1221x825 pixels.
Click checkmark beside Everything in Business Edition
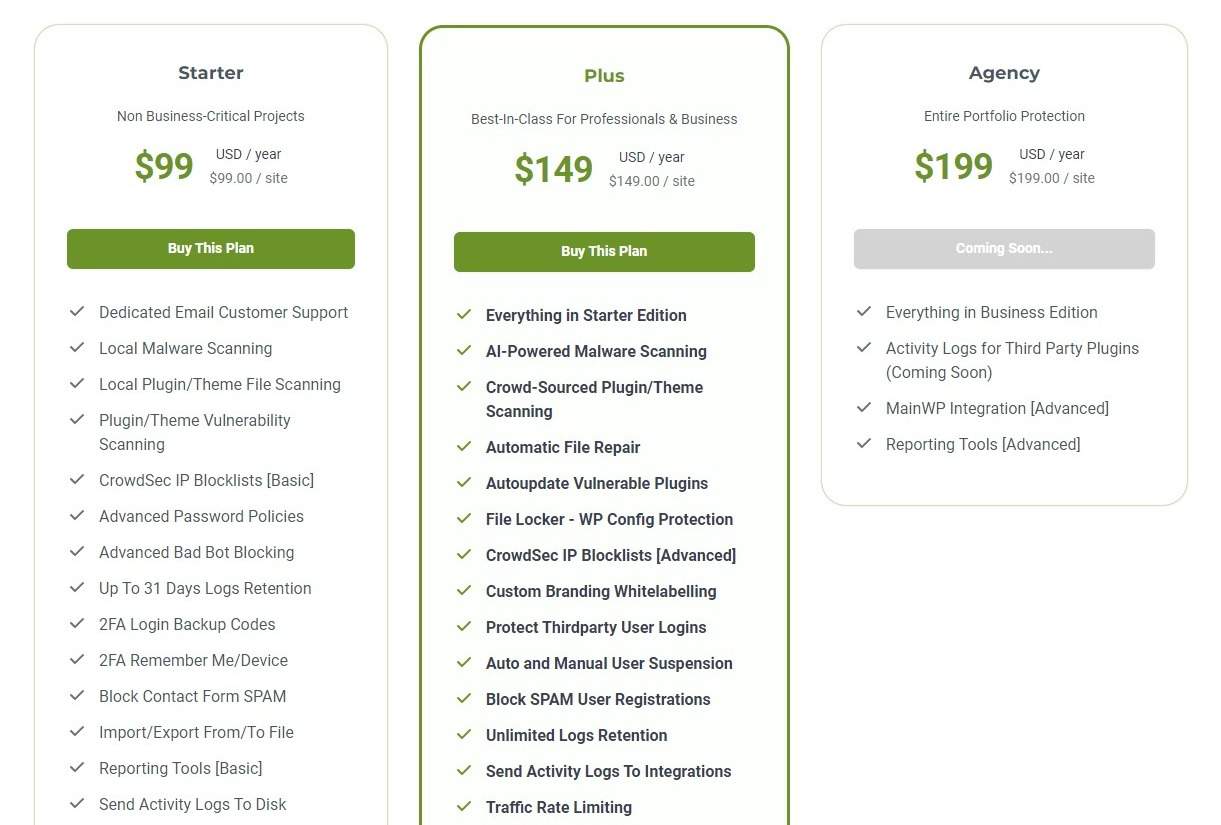[864, 311]
